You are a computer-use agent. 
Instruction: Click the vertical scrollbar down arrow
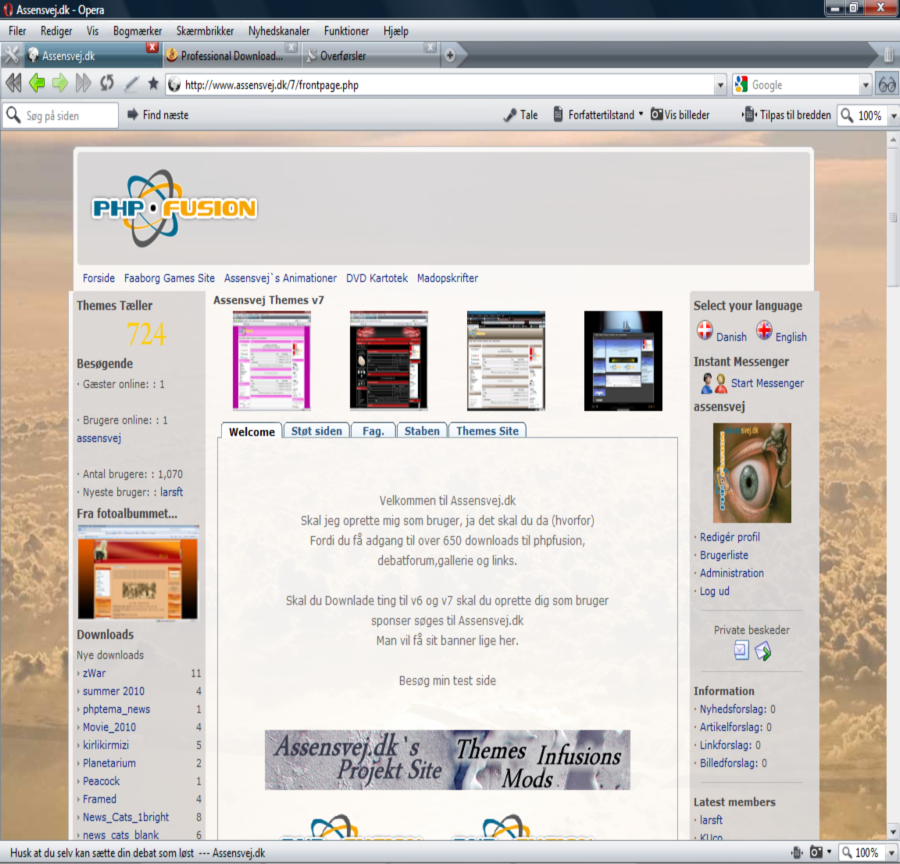click(x=893, y=832)
